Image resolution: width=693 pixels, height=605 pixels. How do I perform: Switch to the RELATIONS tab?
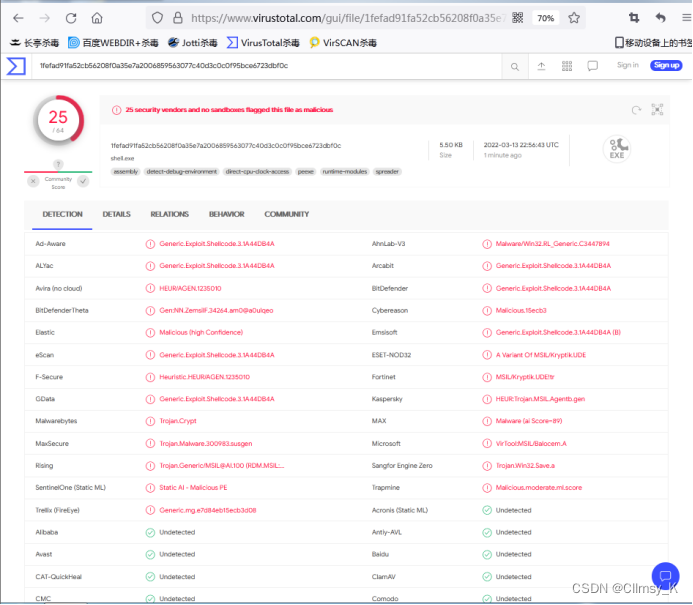(170, 214)
